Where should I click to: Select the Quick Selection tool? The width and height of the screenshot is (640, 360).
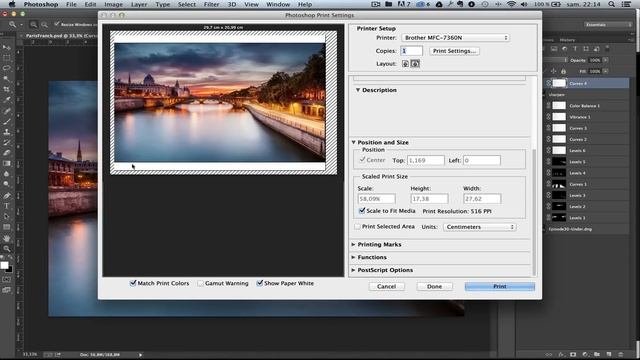pyautogui.click(x=7, y=79)
